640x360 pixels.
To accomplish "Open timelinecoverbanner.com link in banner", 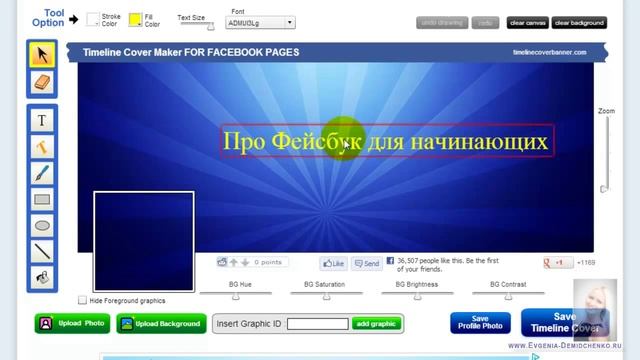I will coord(549,52).
